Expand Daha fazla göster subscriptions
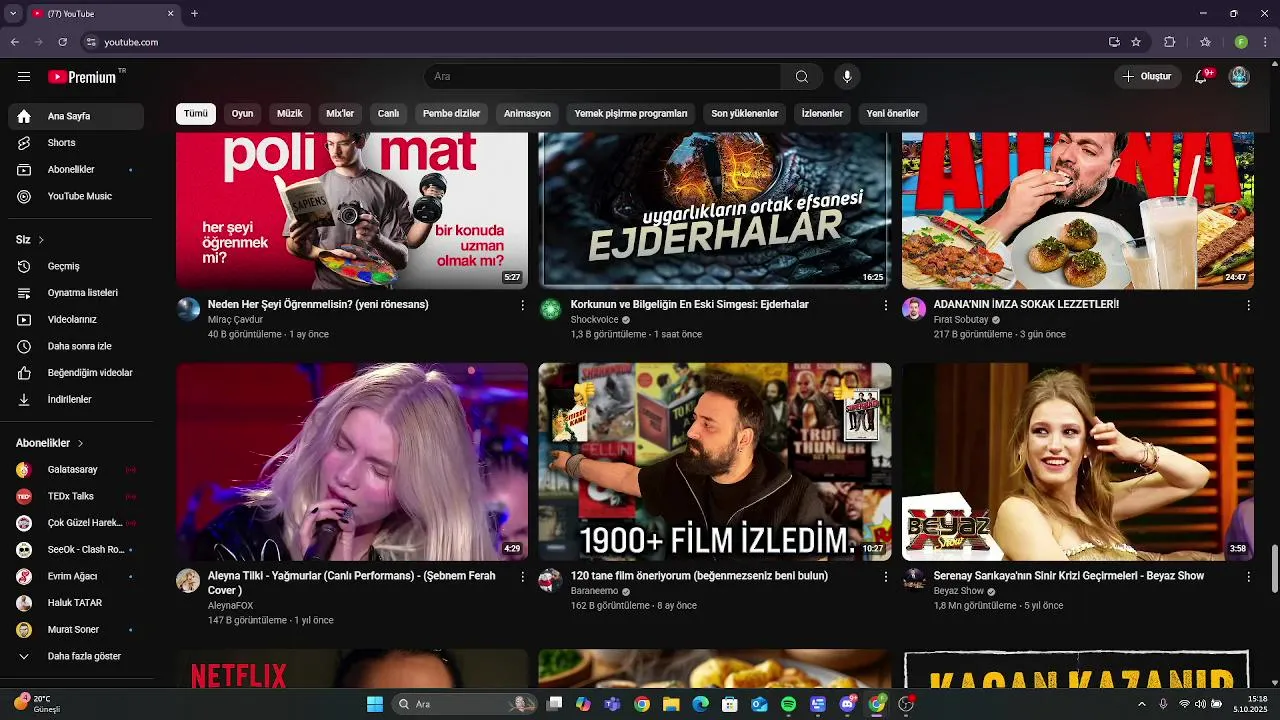 pos(76,656)
